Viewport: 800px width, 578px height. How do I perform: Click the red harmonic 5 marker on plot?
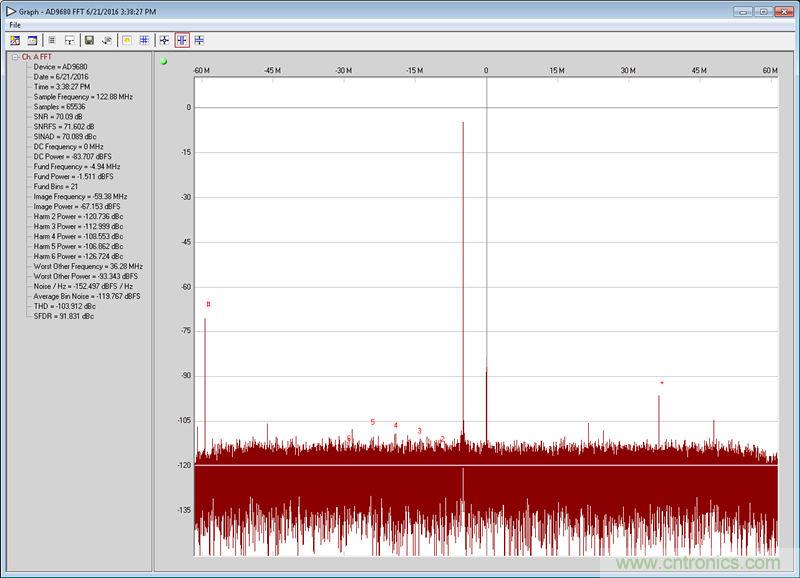tap(373, 422)
